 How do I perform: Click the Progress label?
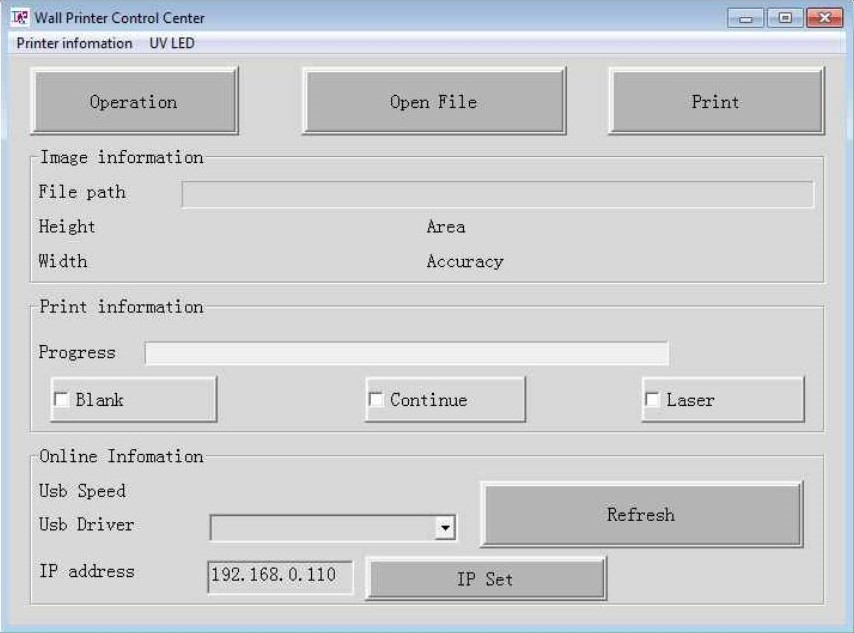77,352
